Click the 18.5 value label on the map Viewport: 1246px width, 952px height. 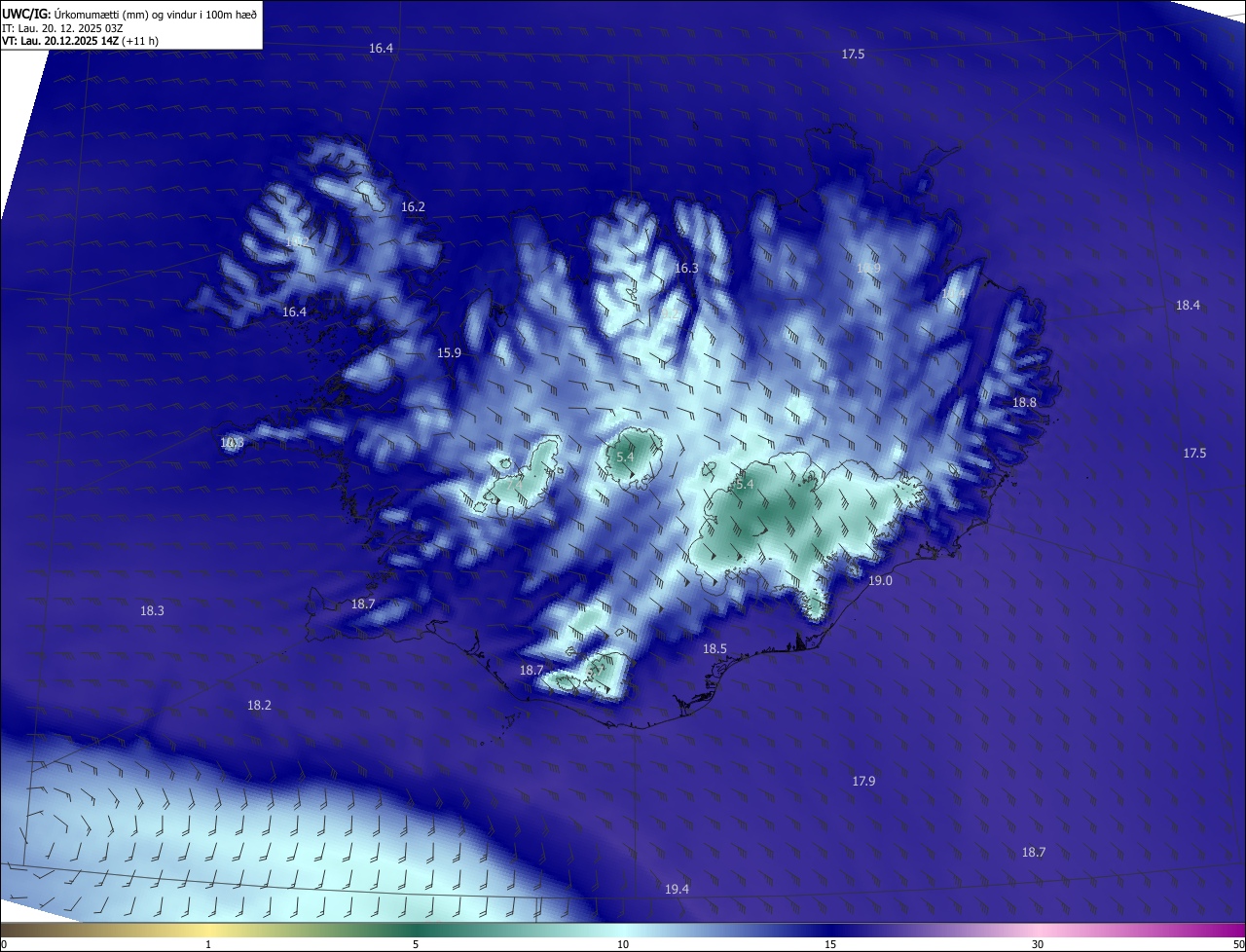(x=715, y=649)
